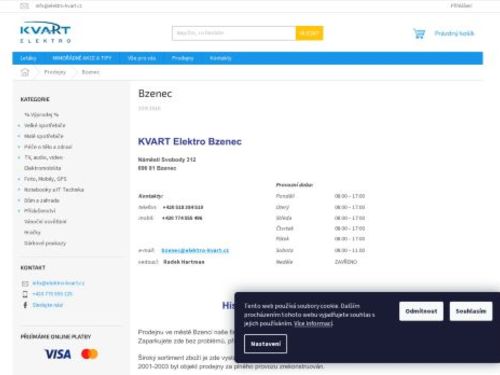This screenshot has height=375, width=500.
Task: Expand the TV, audio, video category arrow
Action: [19, 158]
